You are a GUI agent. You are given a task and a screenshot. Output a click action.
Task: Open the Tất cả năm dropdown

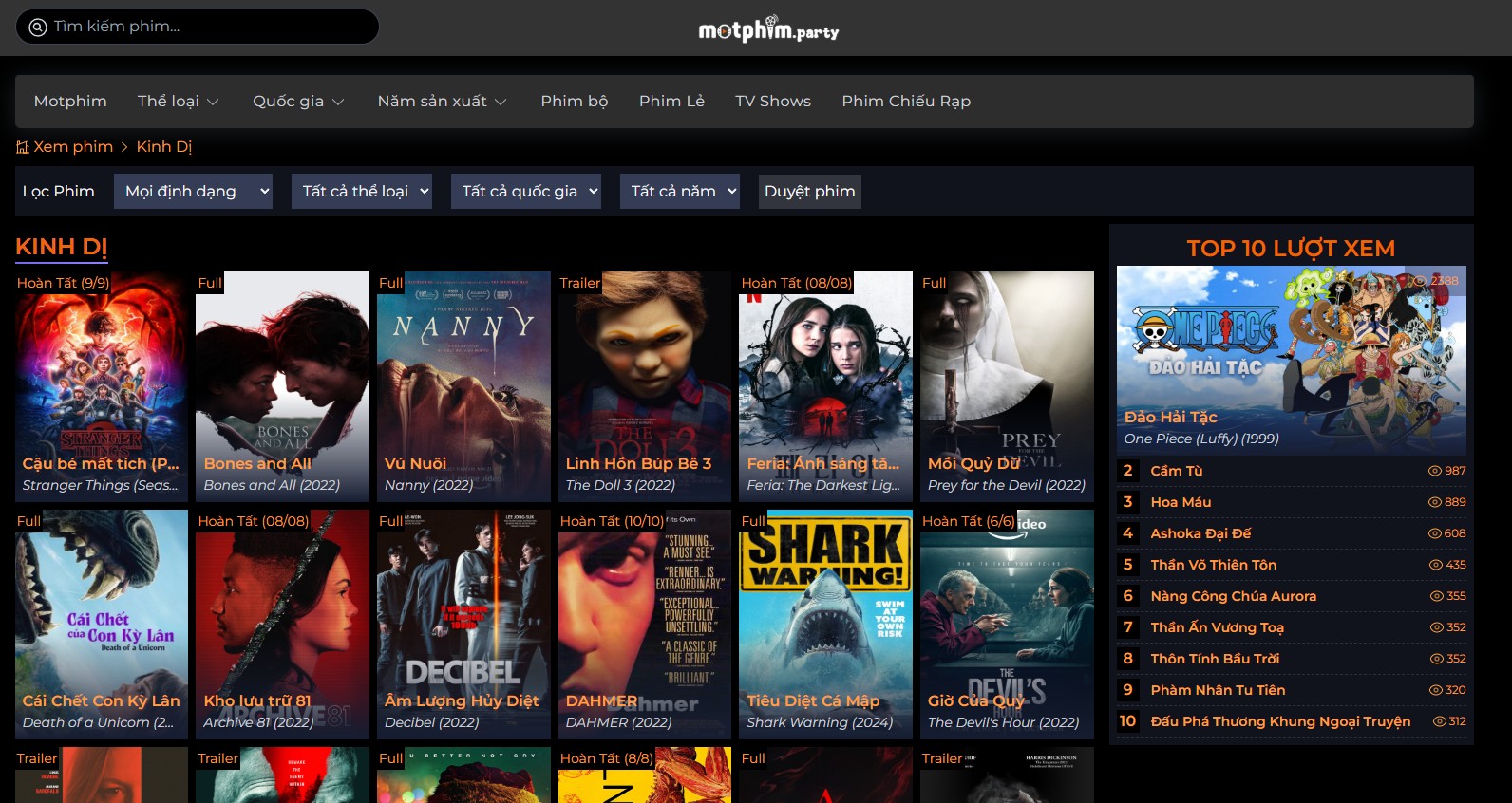tap(680, 192)
